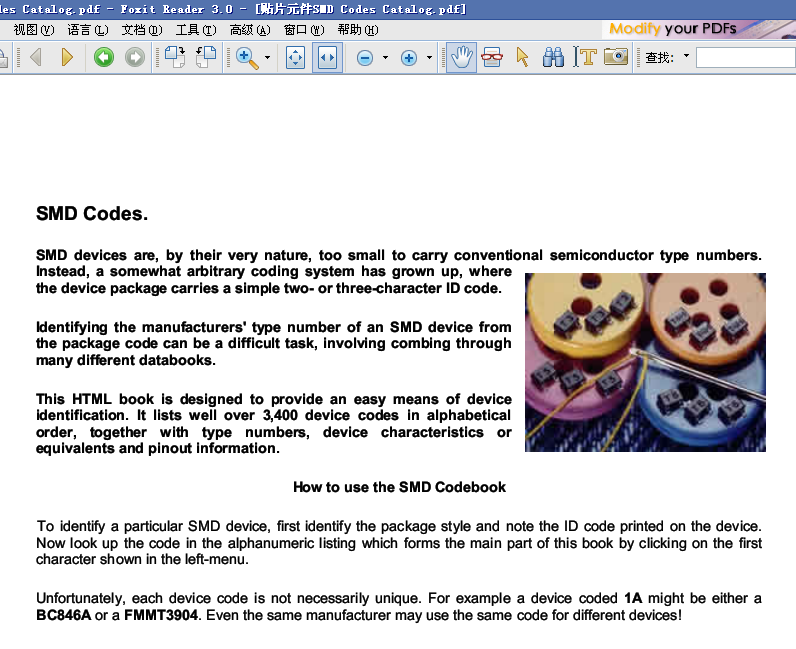
Task: Open the 视图(V) menu
Action: click(x=34, y=30)
